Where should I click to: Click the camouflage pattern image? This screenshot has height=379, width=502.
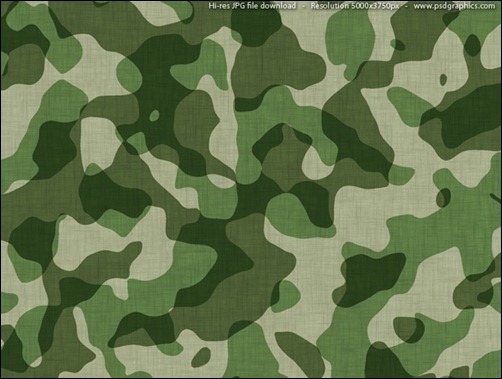pos(251,189)
